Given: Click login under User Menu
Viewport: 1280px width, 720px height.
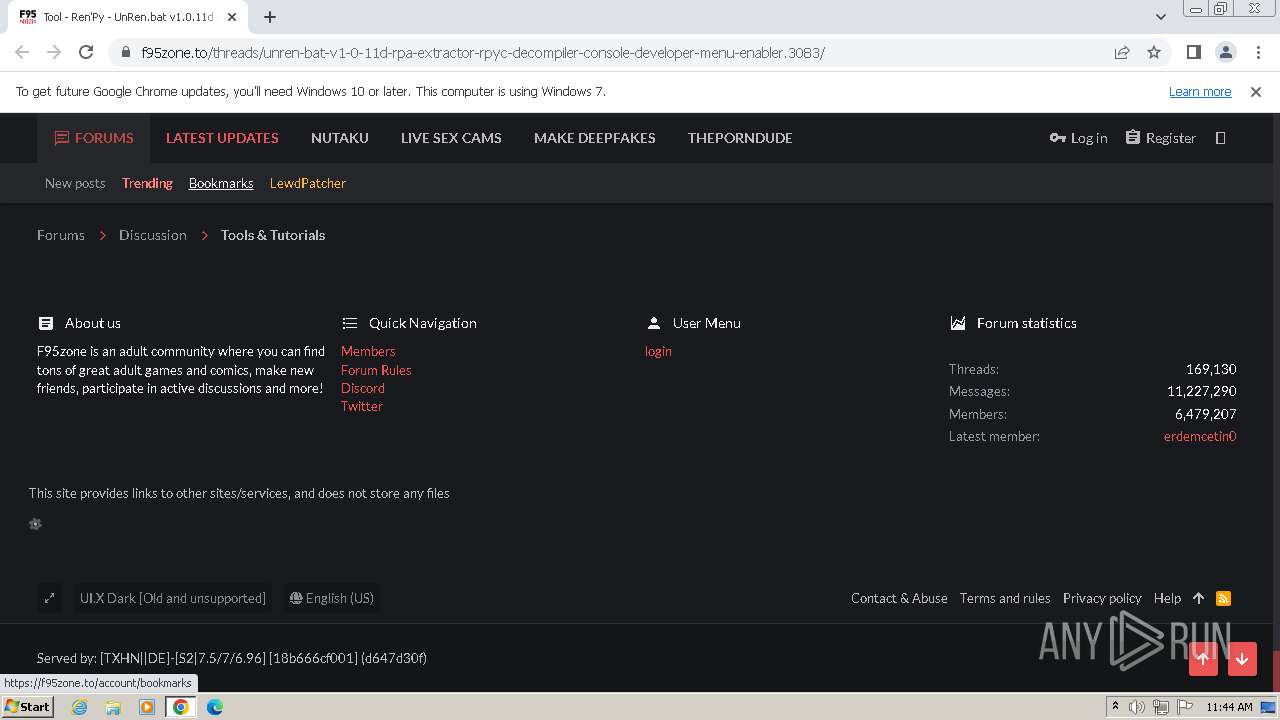Looking at the screenshot, I should click(658, 351).
